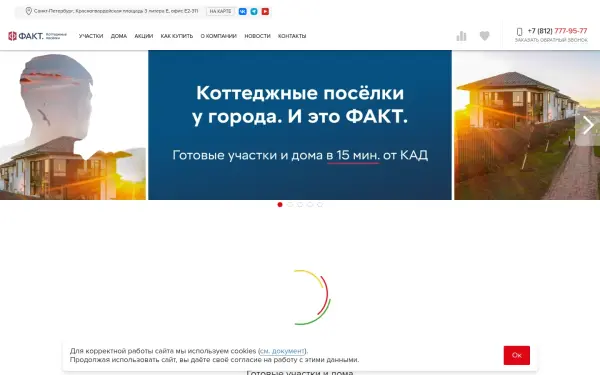Go to next slide arrow
The width and height of the screenshot is (600, 375).
[x=588, y=125]
